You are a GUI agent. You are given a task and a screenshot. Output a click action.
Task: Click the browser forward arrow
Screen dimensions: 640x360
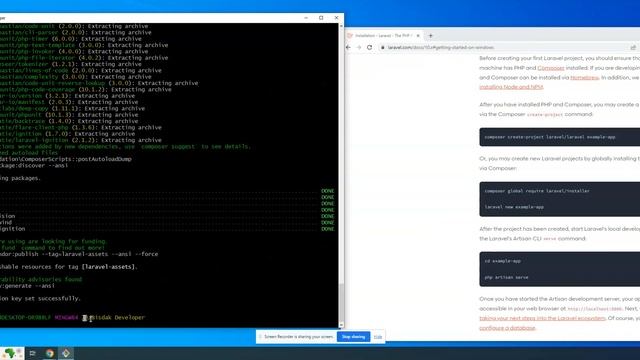point(359,47)
